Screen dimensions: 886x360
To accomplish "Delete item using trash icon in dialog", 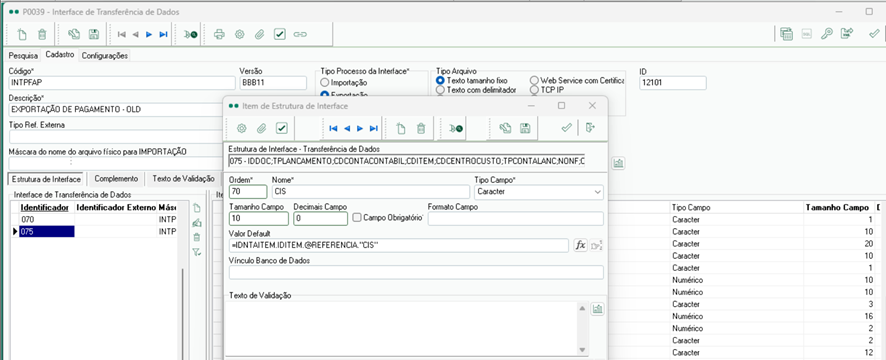I will point(420,128).
